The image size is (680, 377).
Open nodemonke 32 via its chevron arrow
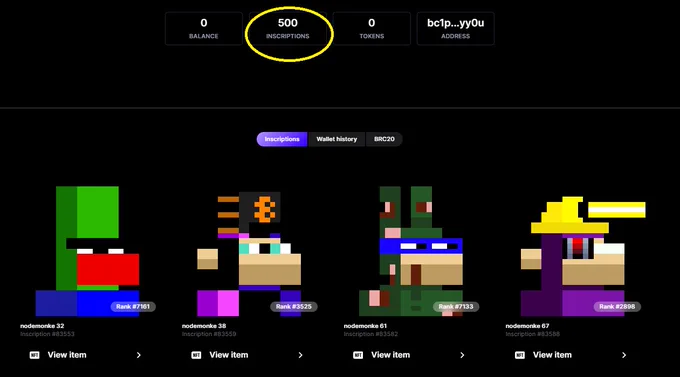point(139,355)
